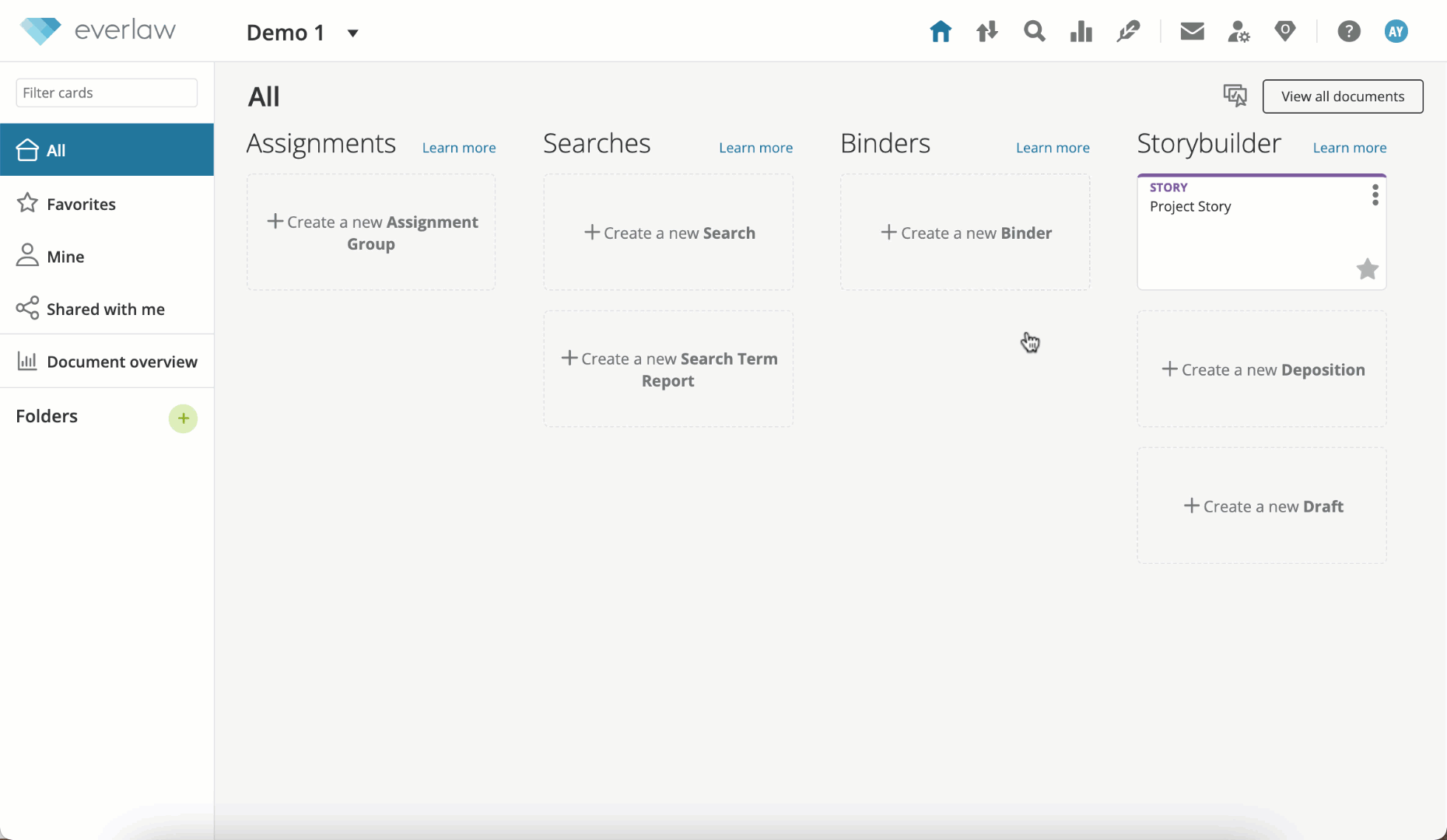
Task: Open the AY user avatar menu
Action: [x=1396, y=32]
